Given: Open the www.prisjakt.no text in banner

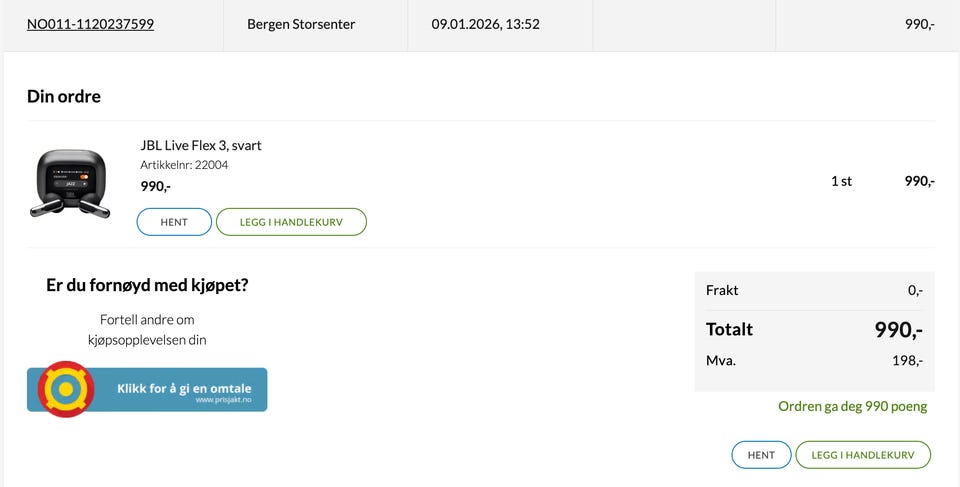Looking at the screenshot, I should tap(223, 400).
